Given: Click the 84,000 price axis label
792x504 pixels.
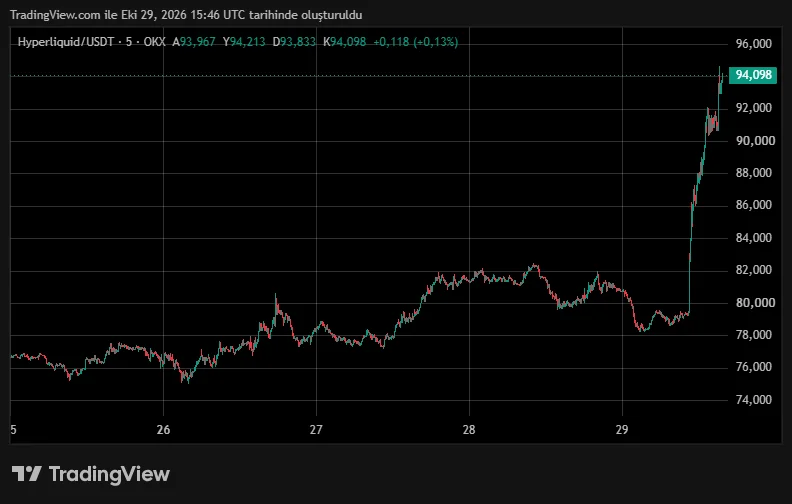Looking at the screenshot, I should tap(754, 238).
